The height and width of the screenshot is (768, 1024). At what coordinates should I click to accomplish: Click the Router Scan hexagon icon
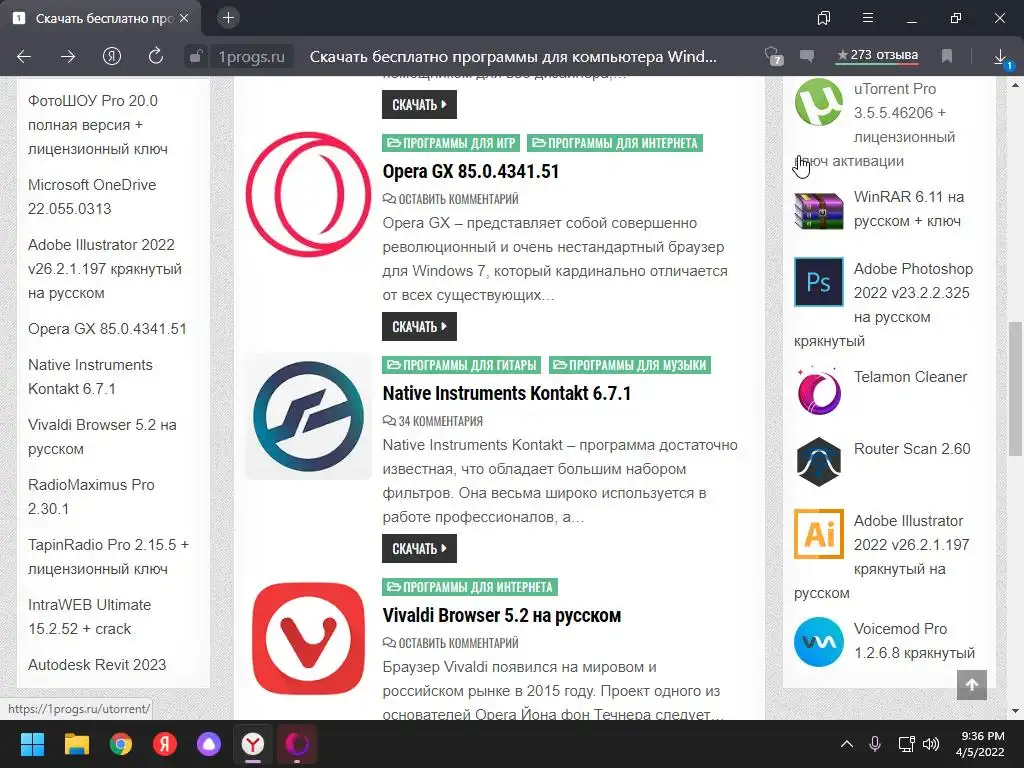pyautogui.click(x=819, y=462)
